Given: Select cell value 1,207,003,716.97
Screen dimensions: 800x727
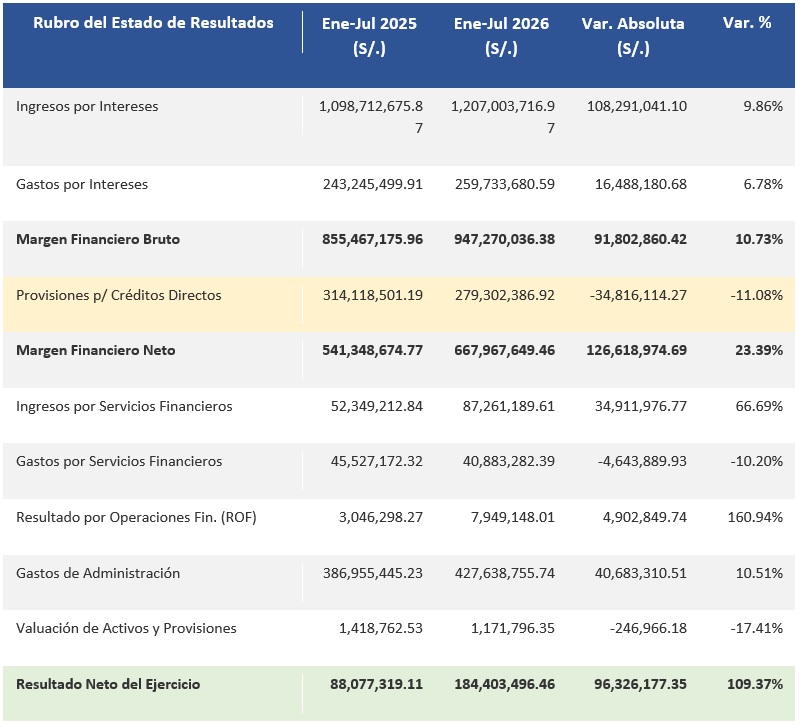Looking at the screenshot, I should 503,117.
